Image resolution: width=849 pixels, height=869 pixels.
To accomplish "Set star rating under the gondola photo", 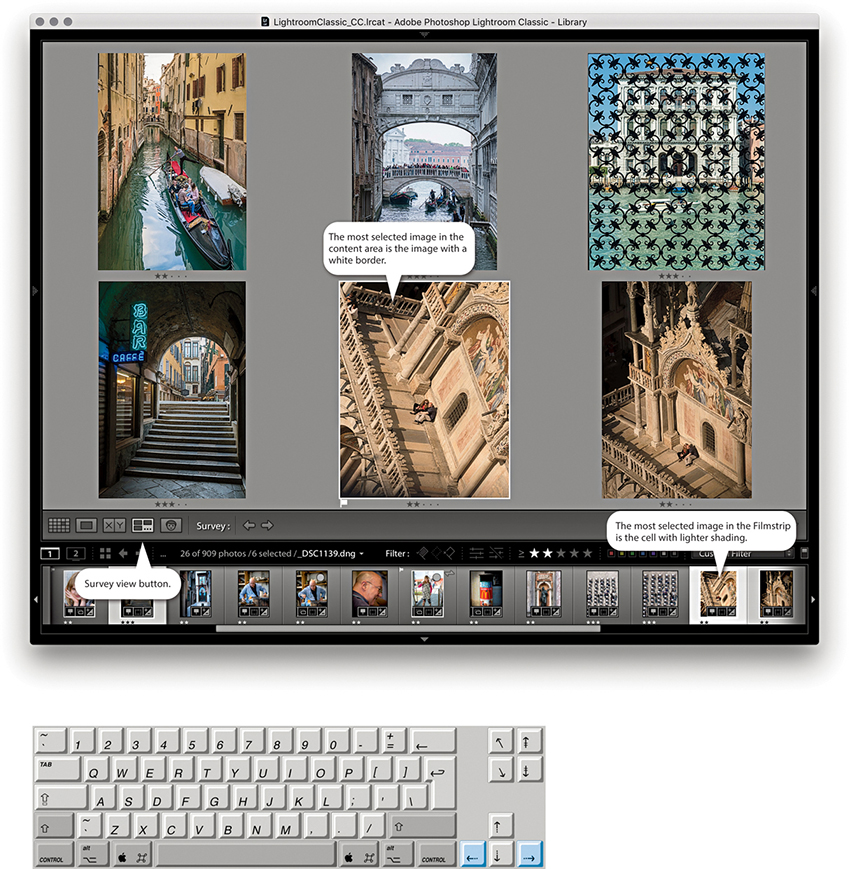I will 171,275.
